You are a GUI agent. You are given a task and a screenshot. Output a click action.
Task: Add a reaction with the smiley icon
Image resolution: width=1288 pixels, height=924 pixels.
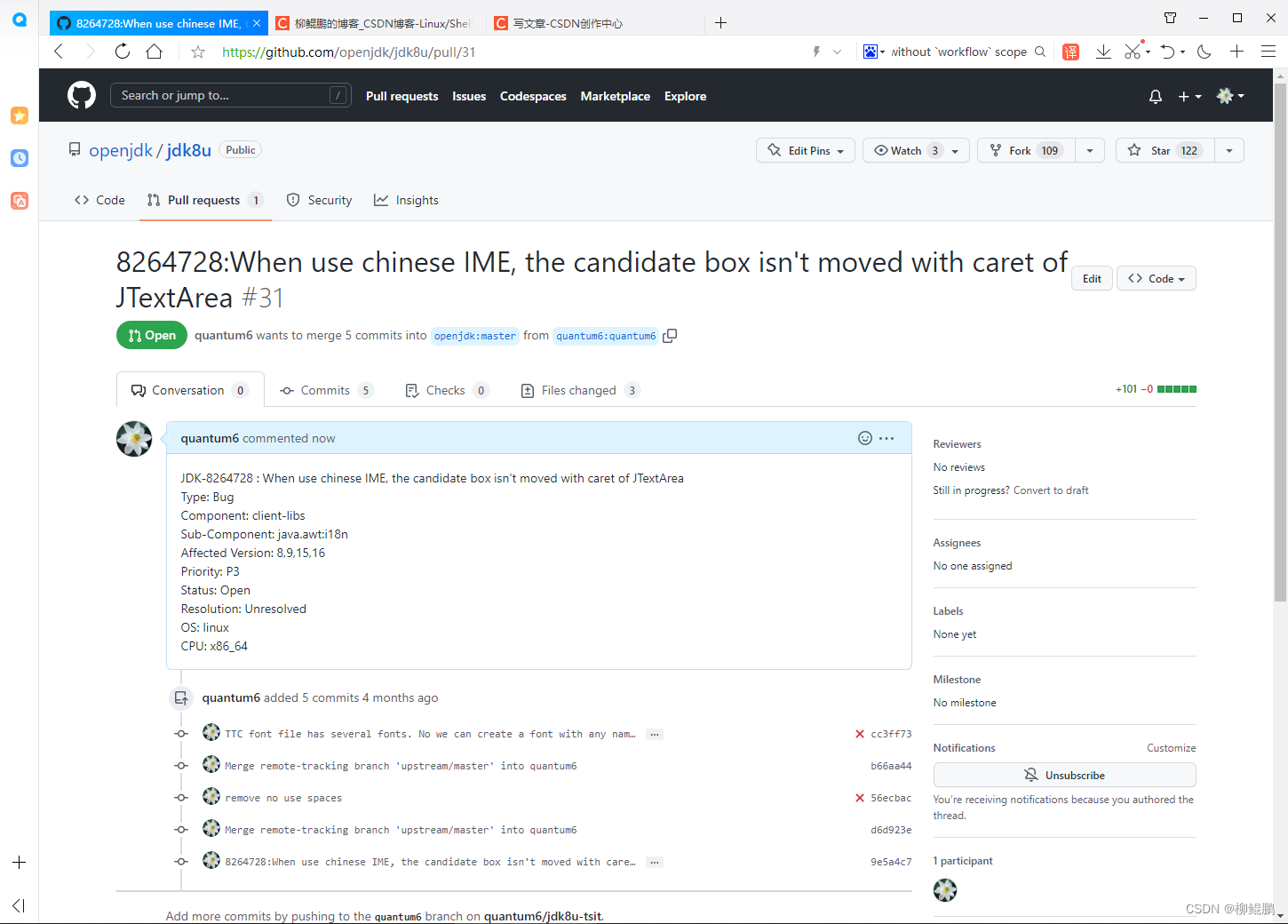coord(865,438)
